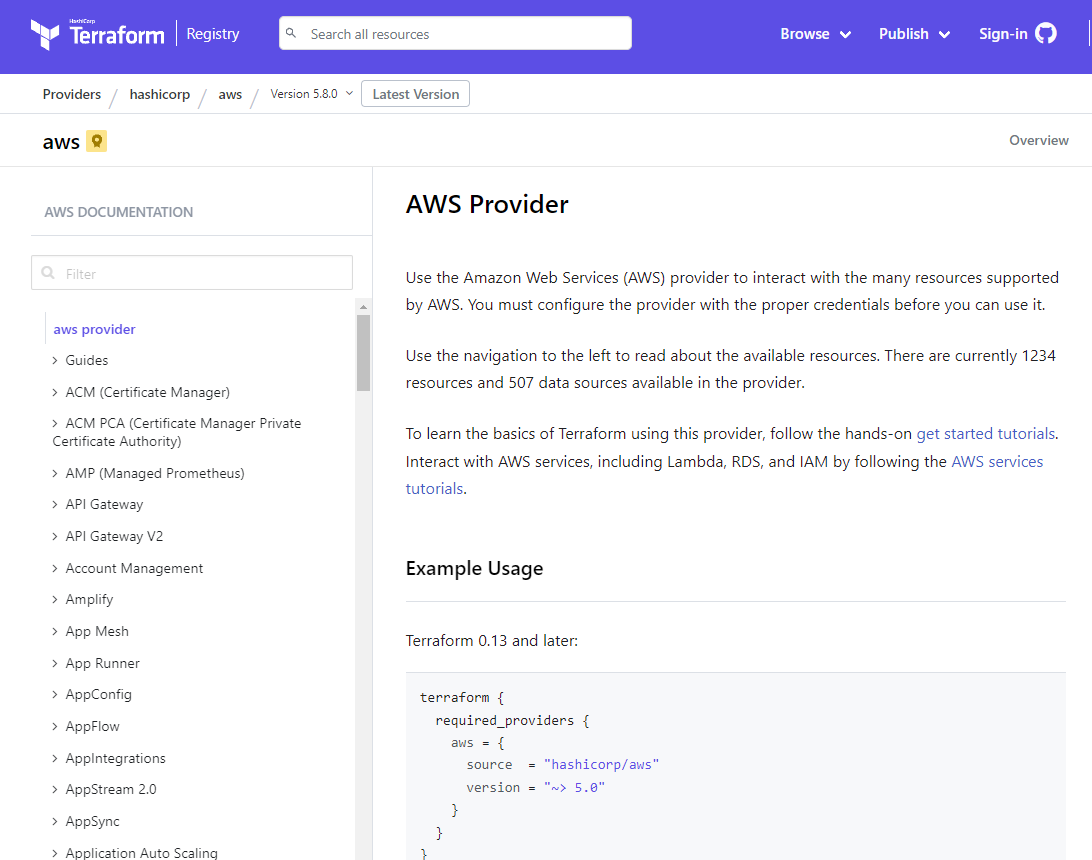Click the Latest Version button

pos(416,94)
